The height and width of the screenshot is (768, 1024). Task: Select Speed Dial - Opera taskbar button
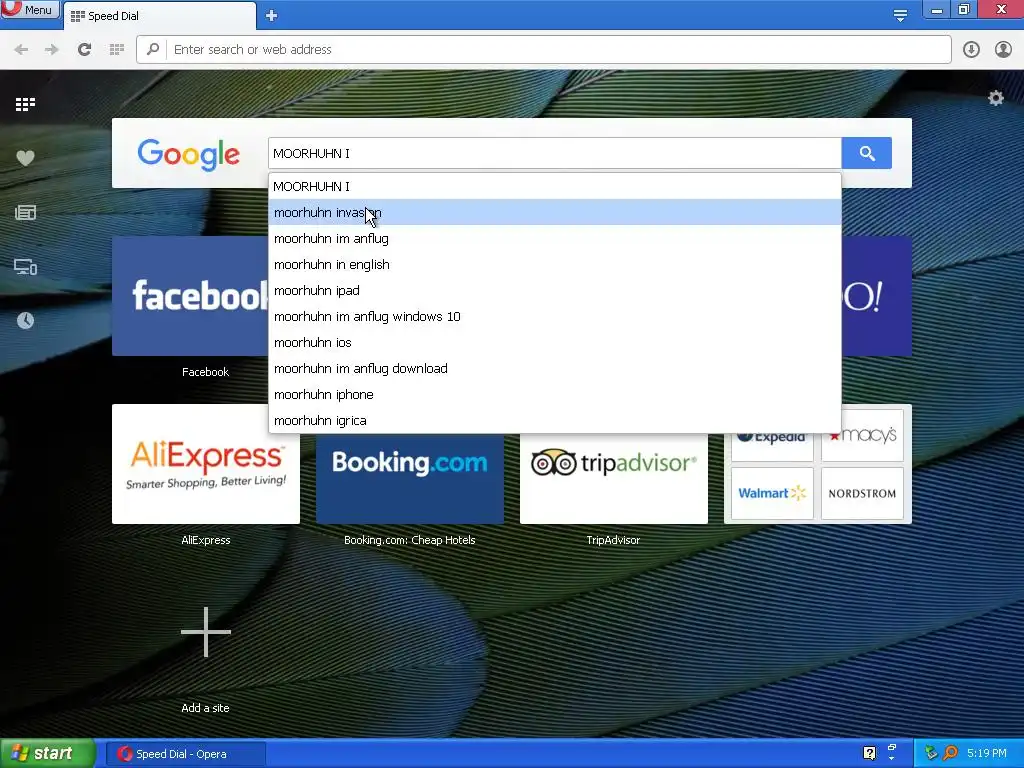pos(186,754)
